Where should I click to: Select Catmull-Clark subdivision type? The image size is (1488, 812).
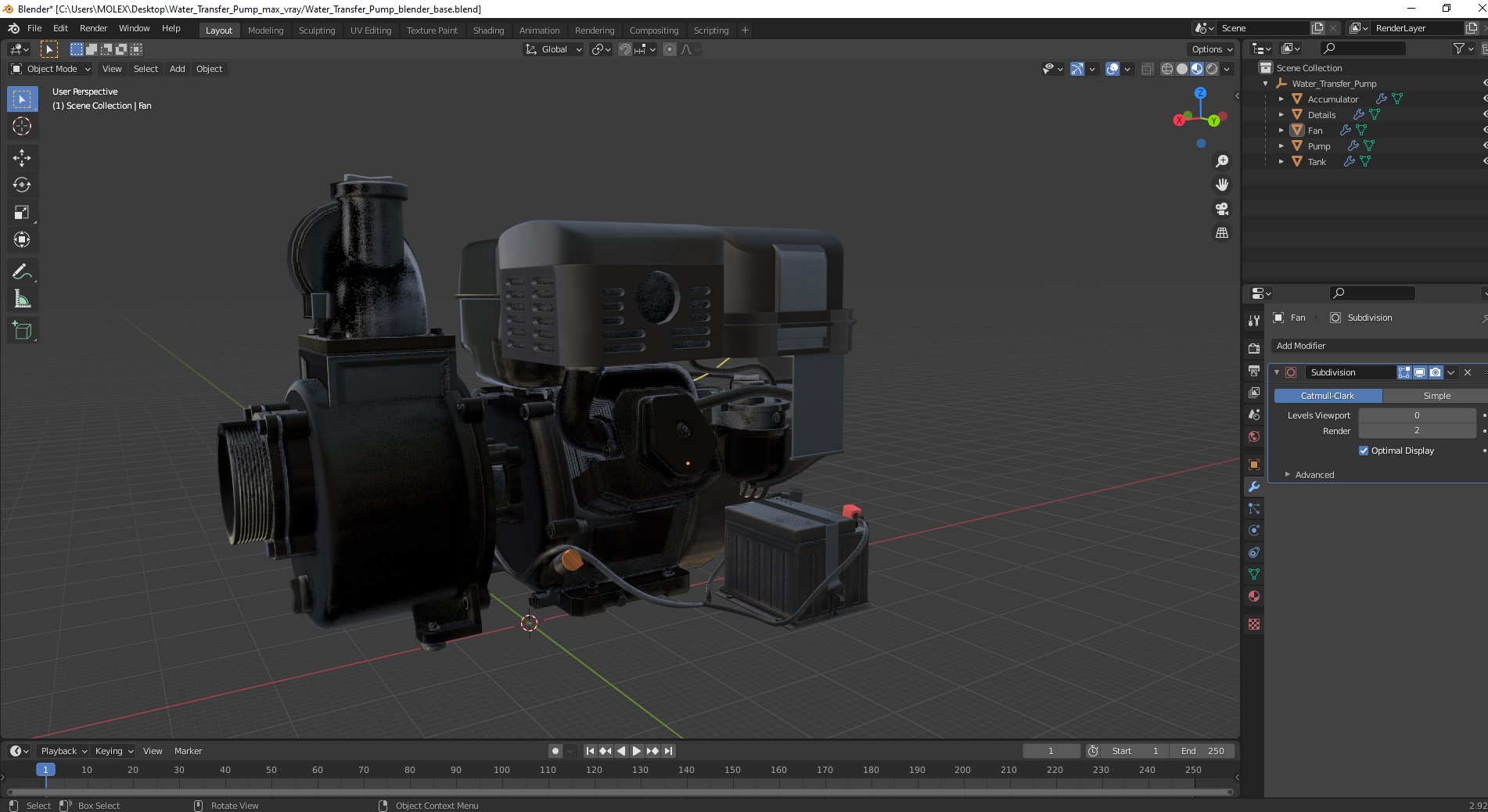[1328, 396]
